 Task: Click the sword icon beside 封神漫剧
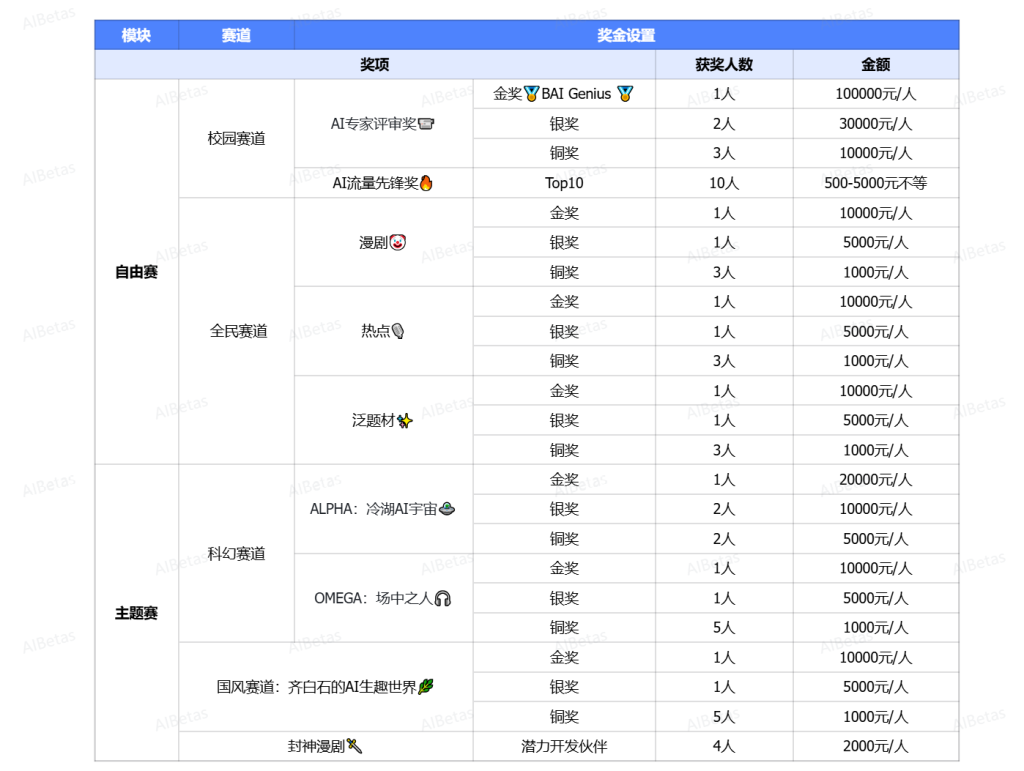click(354, 746)
